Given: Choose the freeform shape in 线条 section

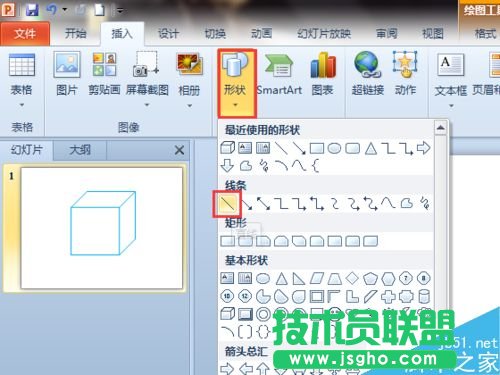Looking at the screenshot, I should tap(406, 203).
